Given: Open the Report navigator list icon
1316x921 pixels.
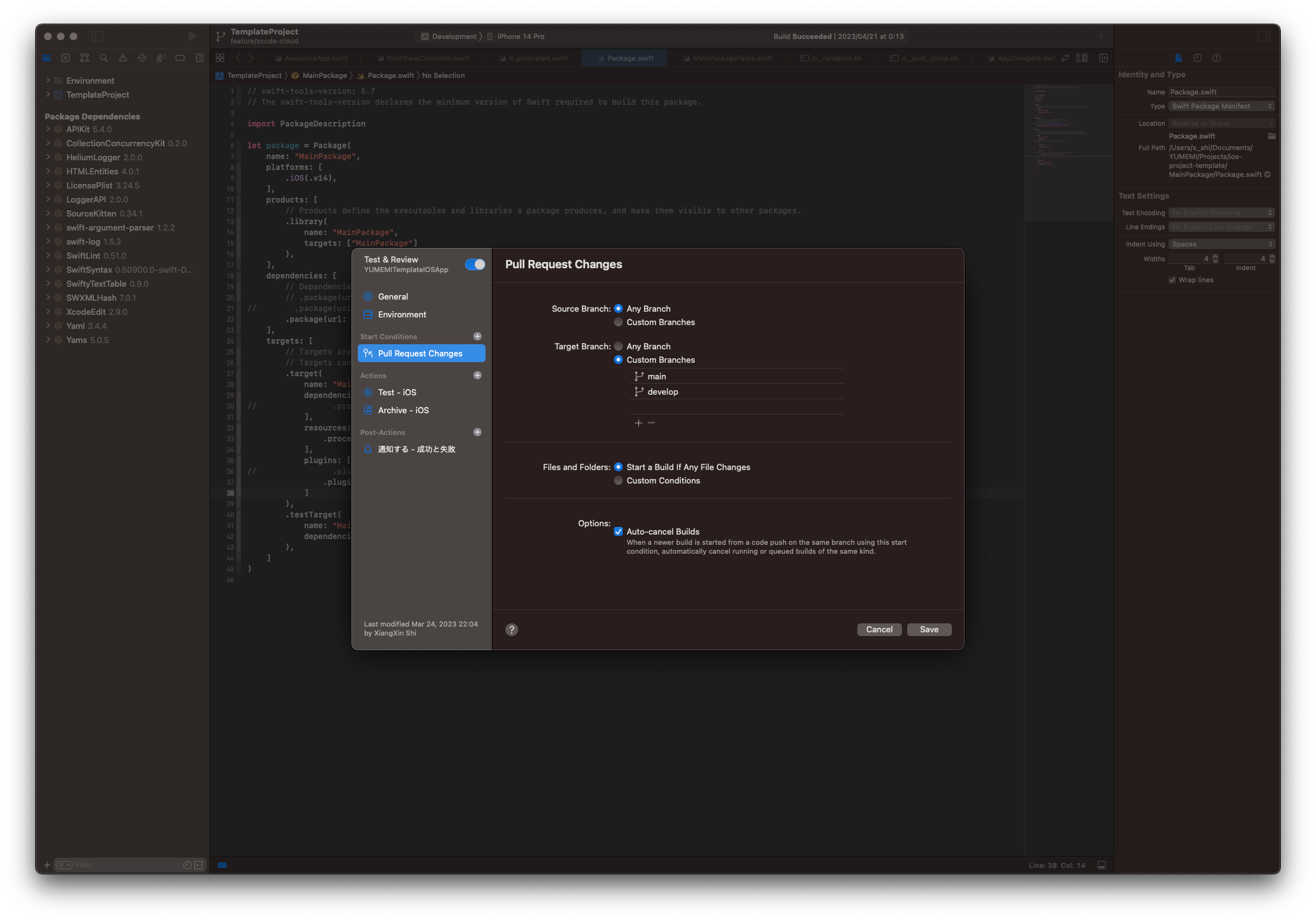Looking at the screenshot, I should [x=199, y=57].
